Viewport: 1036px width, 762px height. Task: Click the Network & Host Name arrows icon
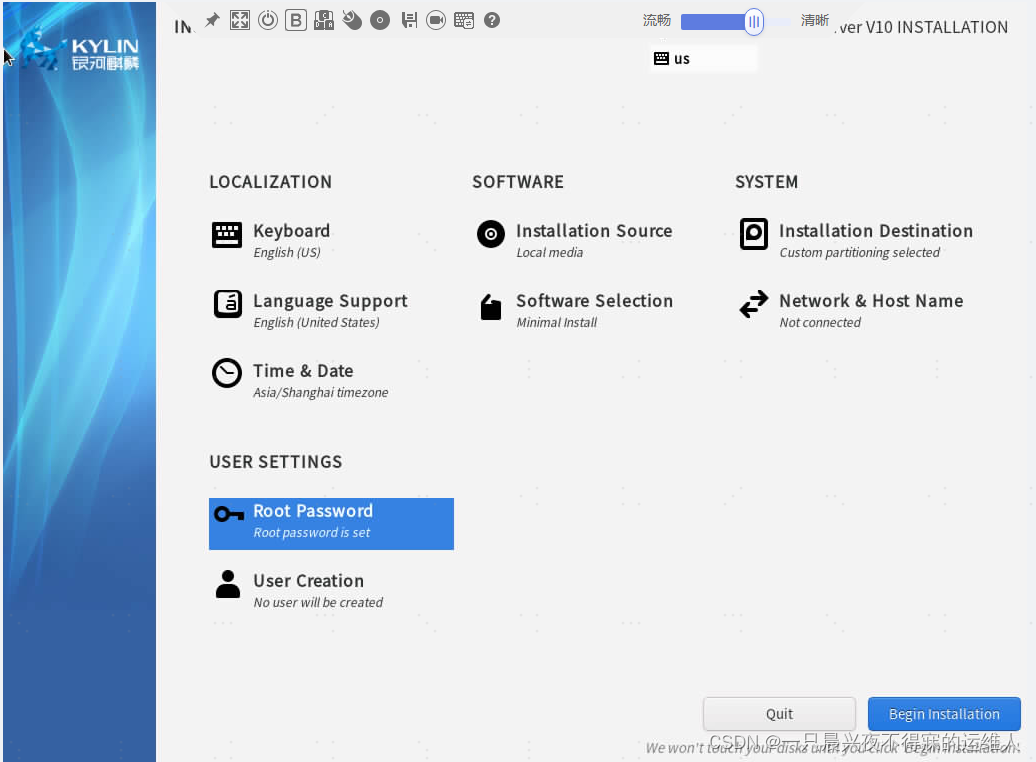click(x=754, y=304)
